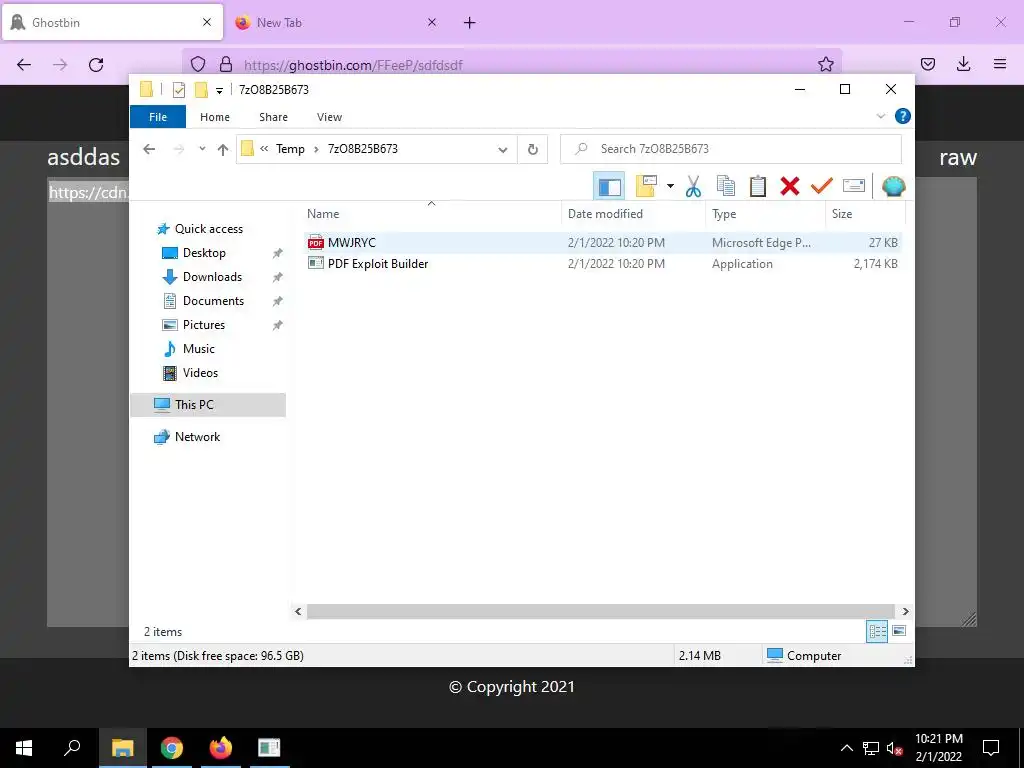Switch to the Share ribbon tab
The width and height of the screenshot is (1024, 768).
pos(273,117)
